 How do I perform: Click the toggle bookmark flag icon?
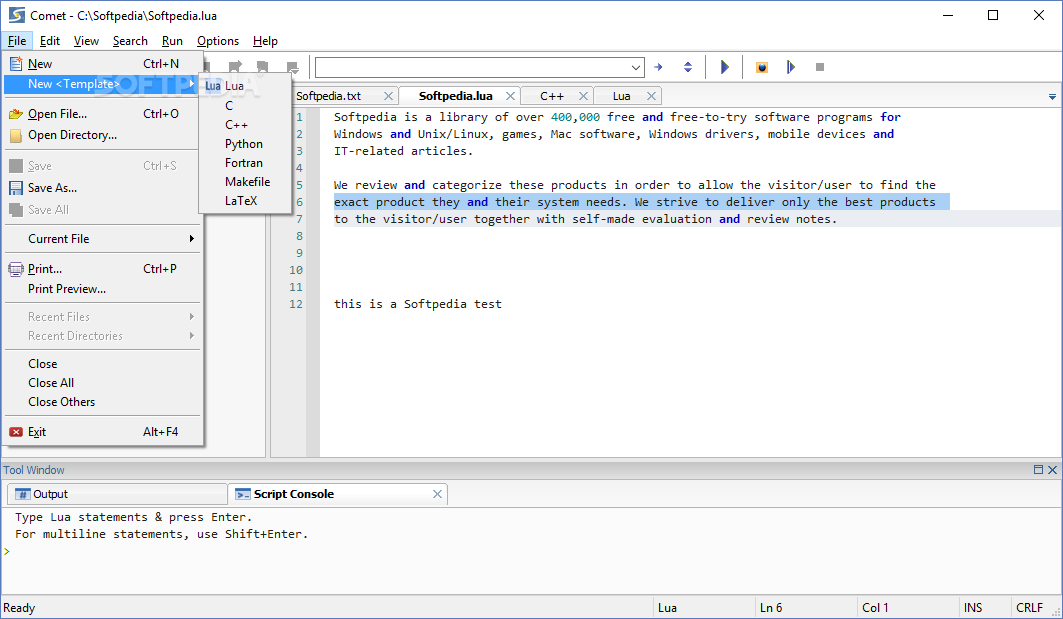pyautogui.click(x=263, y=66)
